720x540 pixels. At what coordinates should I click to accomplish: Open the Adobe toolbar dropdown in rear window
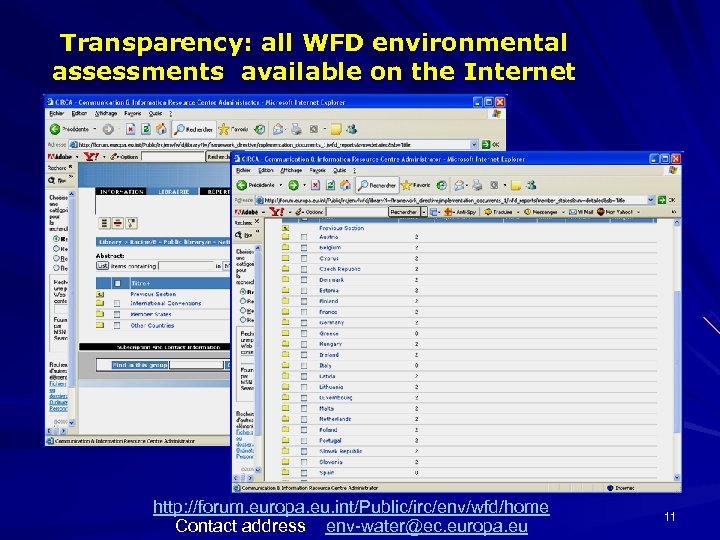click(x=77, y=157)
